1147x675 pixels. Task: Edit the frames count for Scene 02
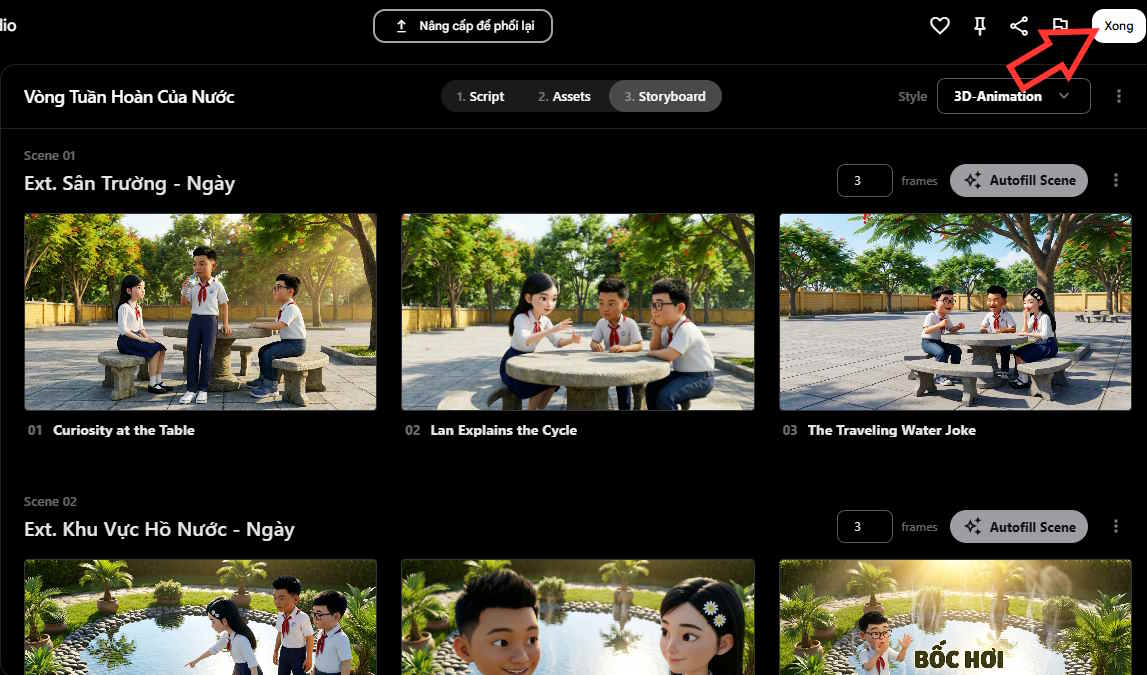[865, 527]
